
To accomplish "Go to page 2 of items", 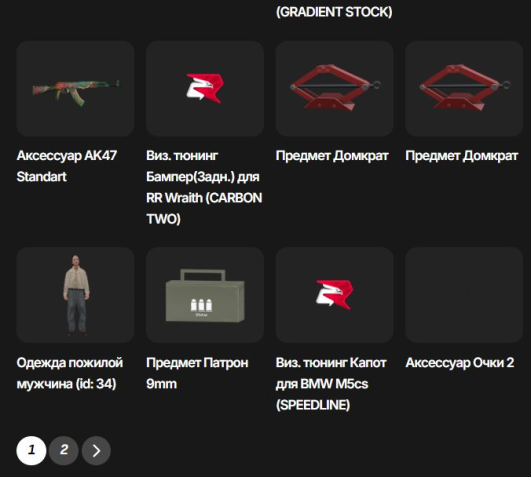I will click(x=64, y=451).
